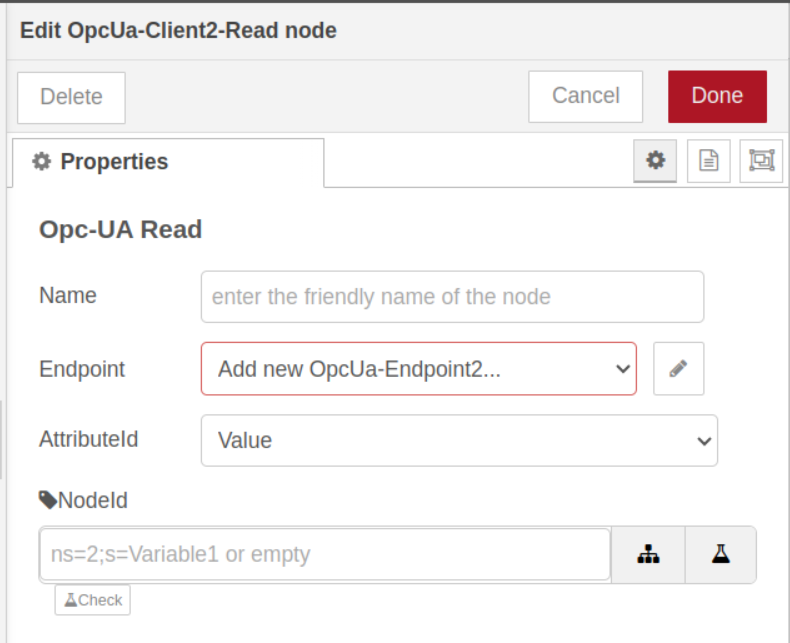The height and width of the screenshot is (643, 790).
Task: Click the AttributeId field label
Action: click(x=88, y=439)
